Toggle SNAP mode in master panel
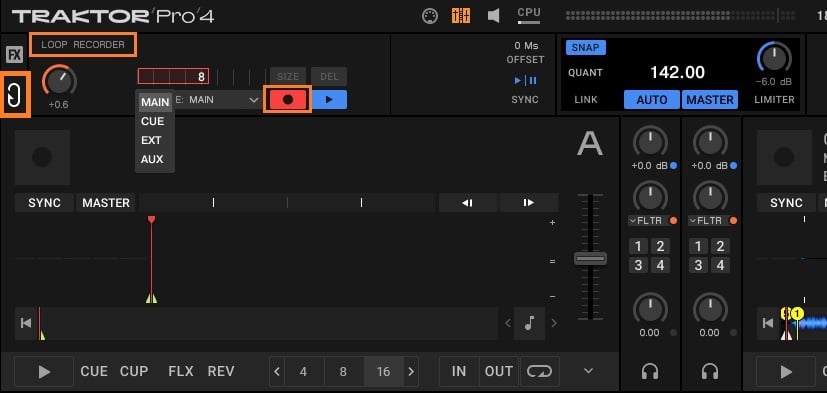Image resolution: width=827 pixels, height=393 pixels. 585,47
